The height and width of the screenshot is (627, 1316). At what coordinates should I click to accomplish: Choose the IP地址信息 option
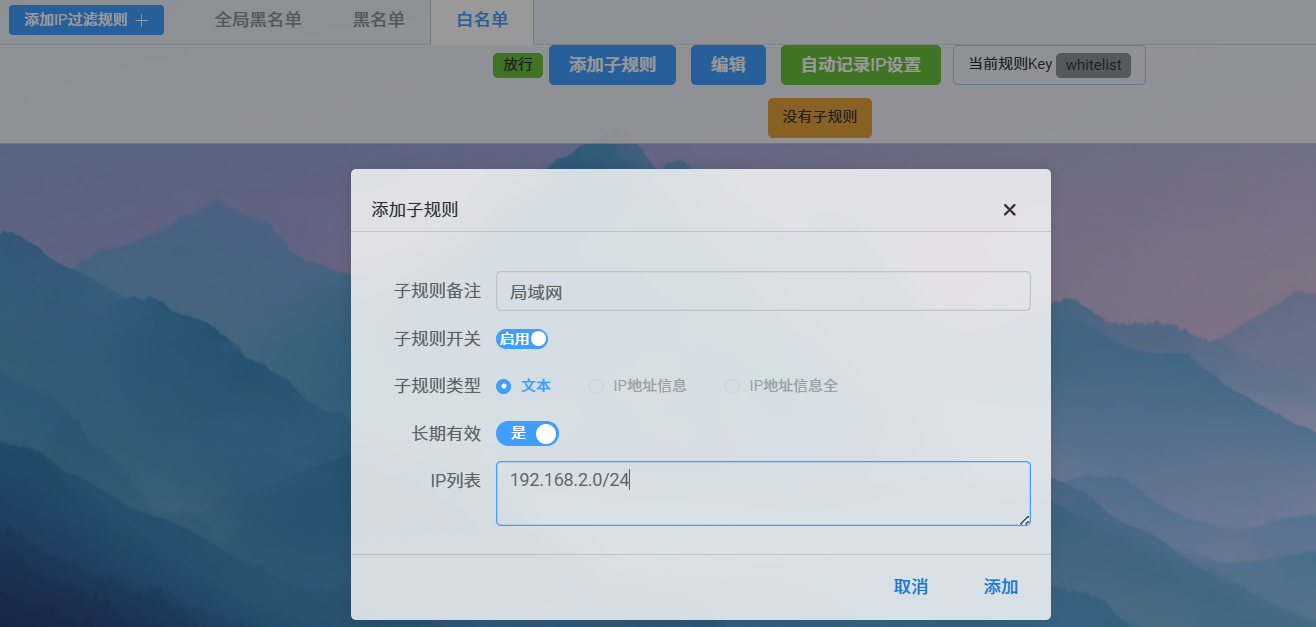coord(595,386)
